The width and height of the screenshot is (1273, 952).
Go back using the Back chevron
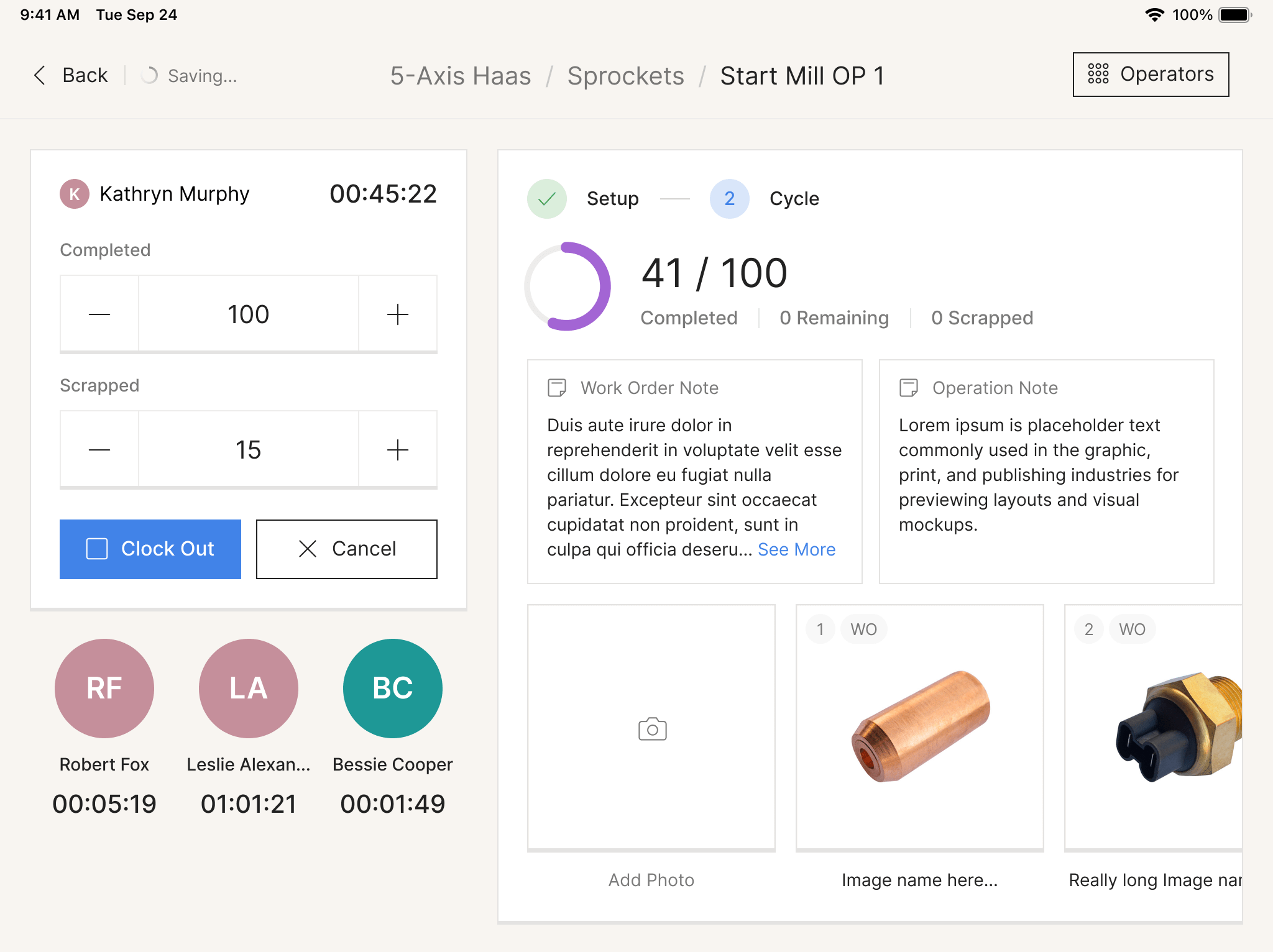40,75
